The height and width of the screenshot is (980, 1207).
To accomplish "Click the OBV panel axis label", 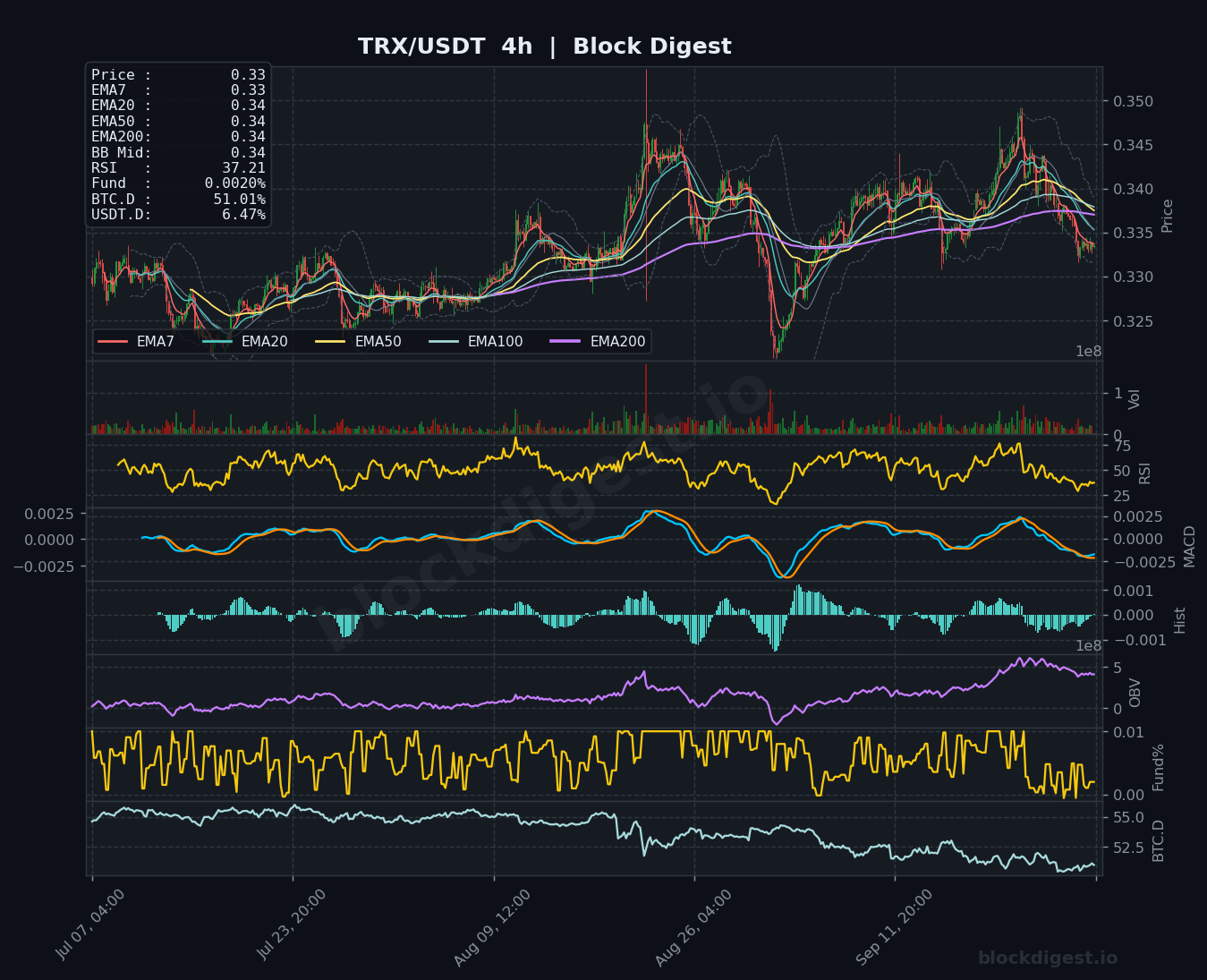I will tap(1135, 693).
